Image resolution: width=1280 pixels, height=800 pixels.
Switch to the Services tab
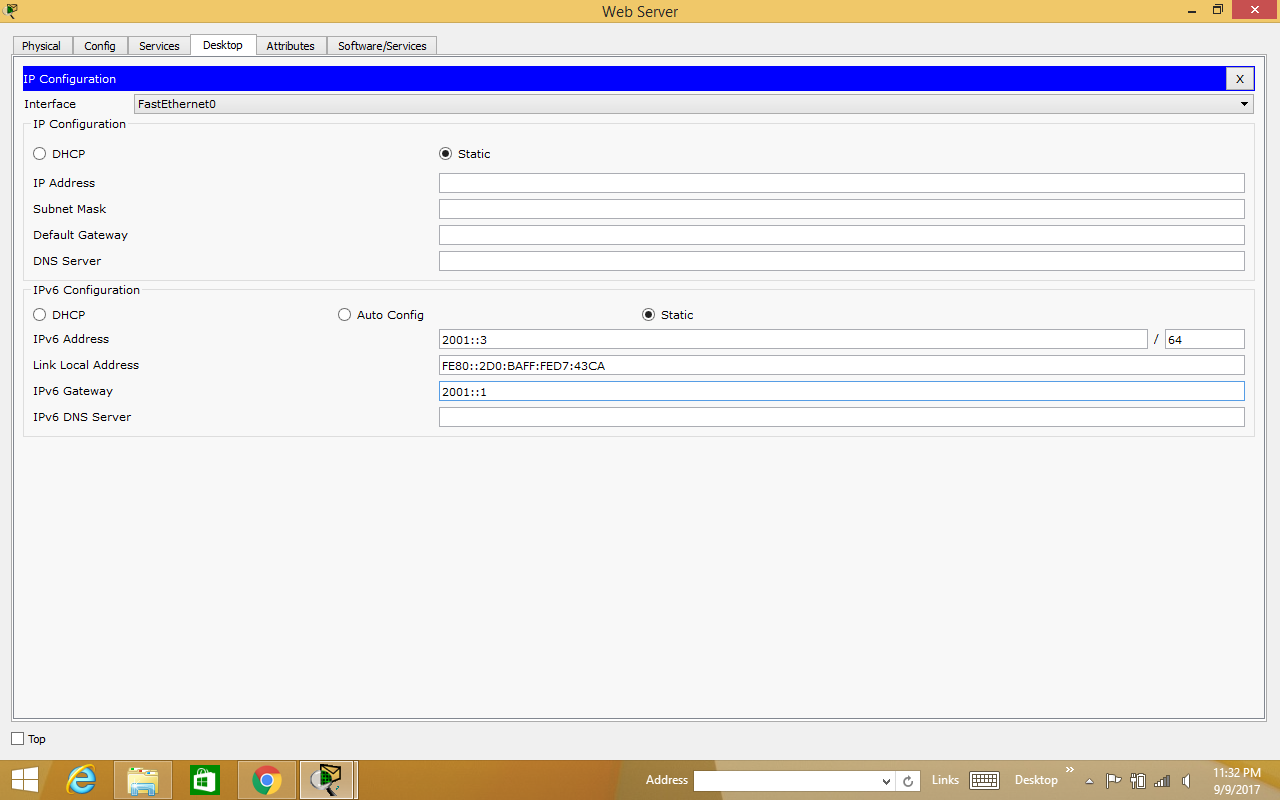pos(159,45)
